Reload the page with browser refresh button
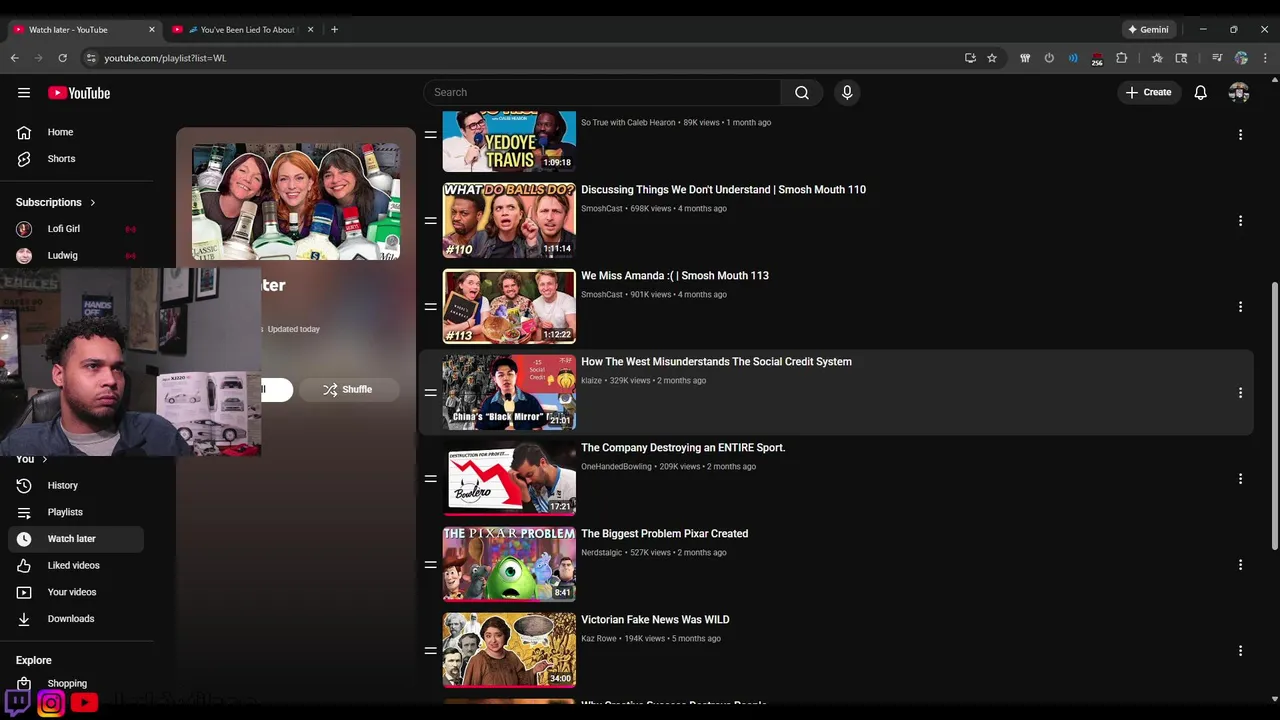 [62, 58]
